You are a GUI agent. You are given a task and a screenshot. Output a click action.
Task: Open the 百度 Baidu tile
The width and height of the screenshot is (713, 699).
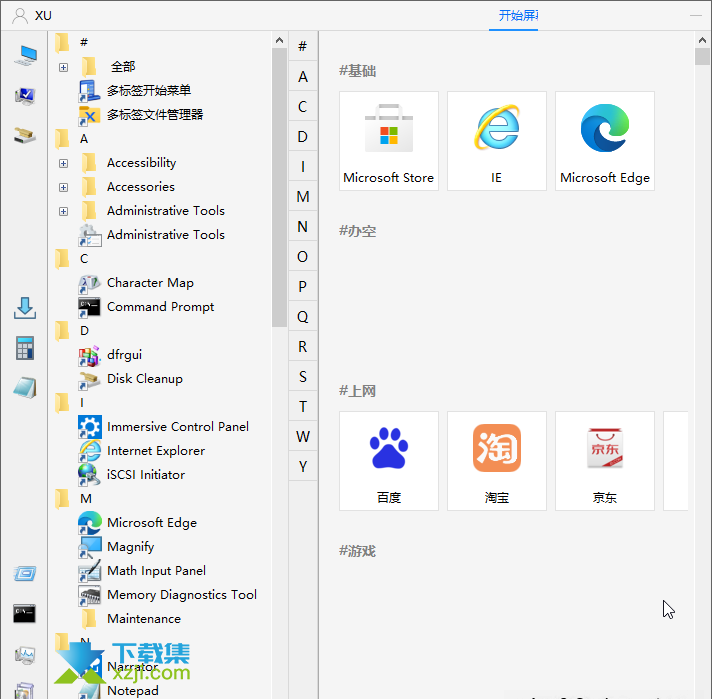(x=389, y=461)
